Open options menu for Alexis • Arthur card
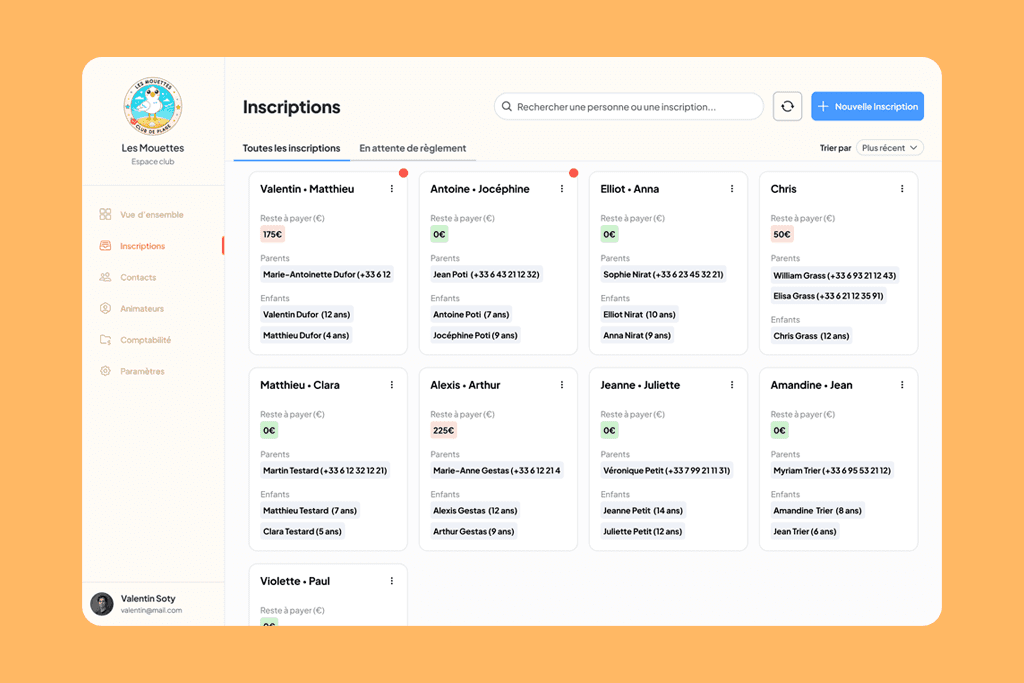Image resolution: width=1024 pixels, height=683 pixels. (562, 385)
